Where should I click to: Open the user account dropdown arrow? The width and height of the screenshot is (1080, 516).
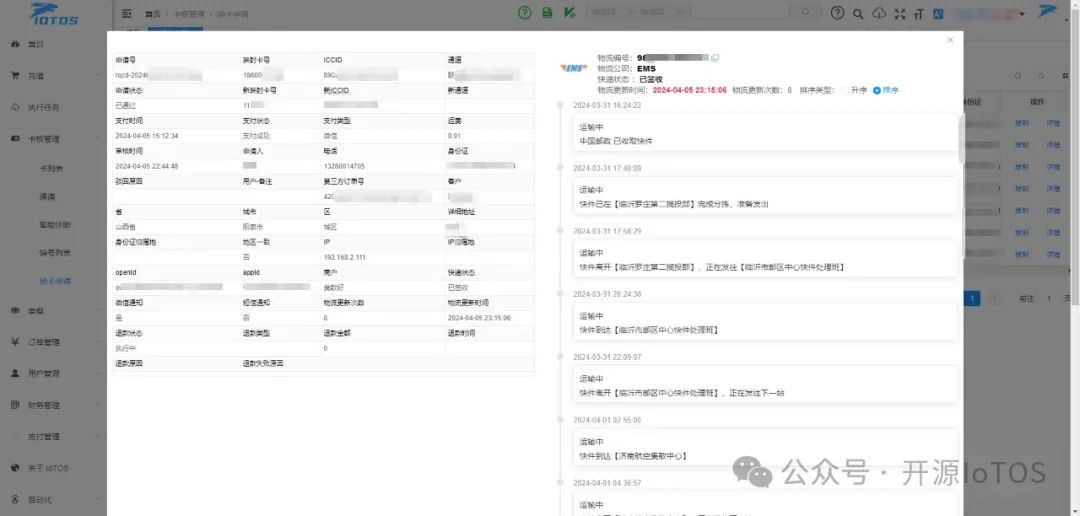coord(1022,14)
